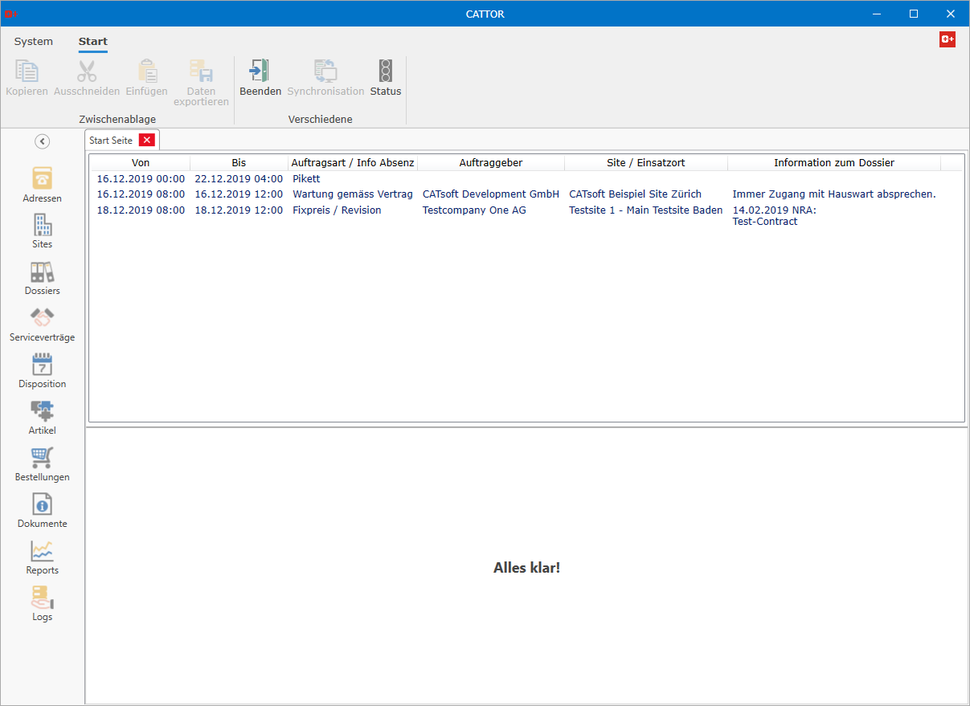970x706 pixels.
Task: Click the 14.02.2019 NRA Test-Contract note
Action: (774, 216)
